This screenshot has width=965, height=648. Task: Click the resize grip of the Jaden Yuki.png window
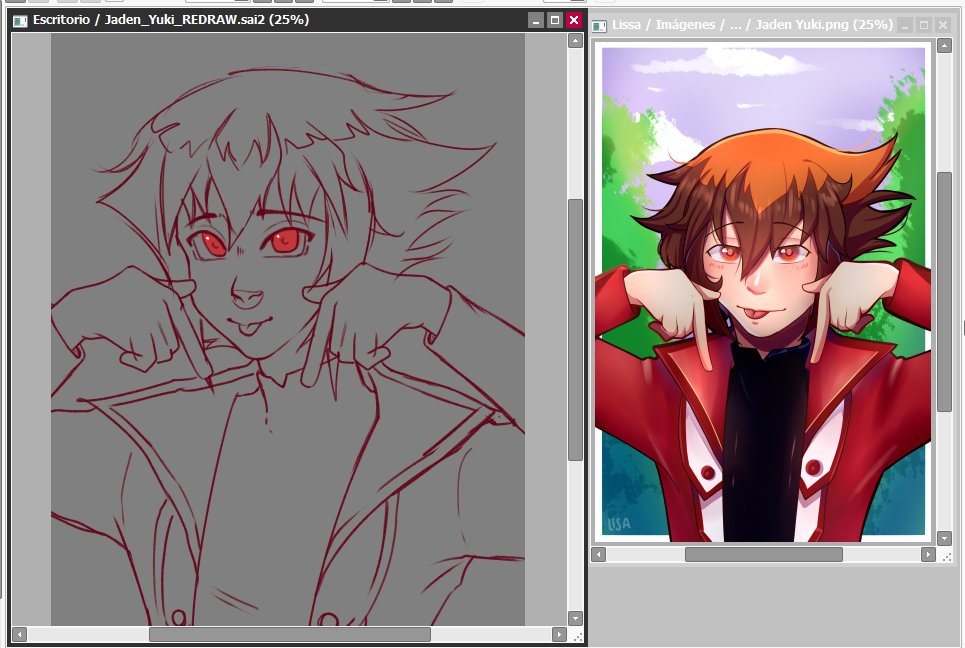click(946, 556)
